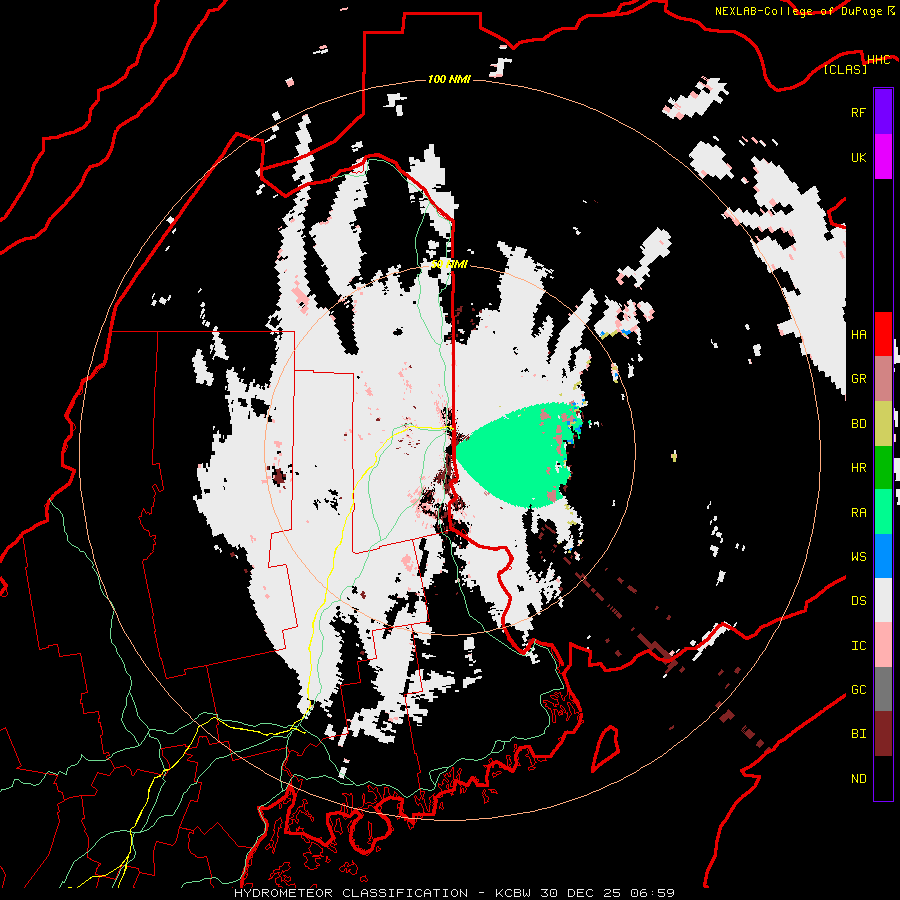Viewport: 900px width, 900px height.
Task: Click the GC legend label
Action: point(858,690)
